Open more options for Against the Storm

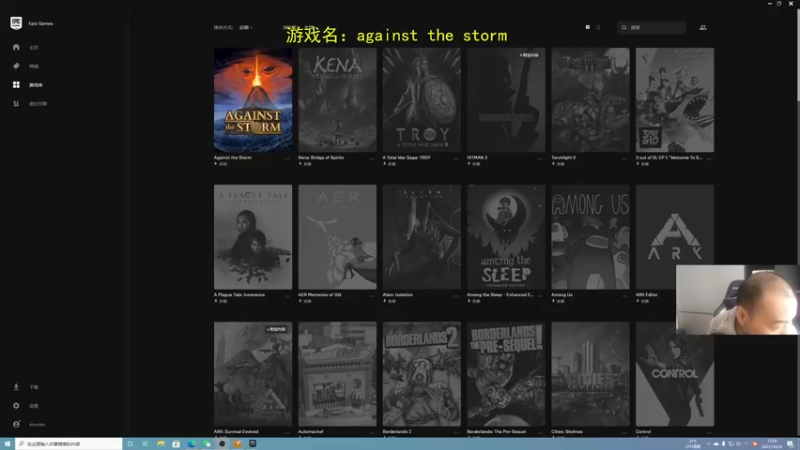coord(287,159)
